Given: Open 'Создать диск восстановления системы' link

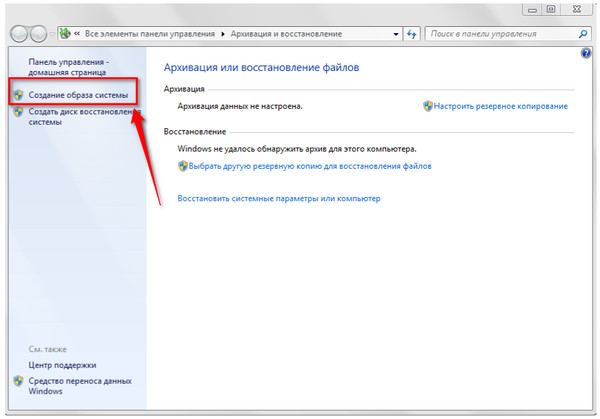Looking at the screenshot, I should pyautogui.click(x=84, y=117).
